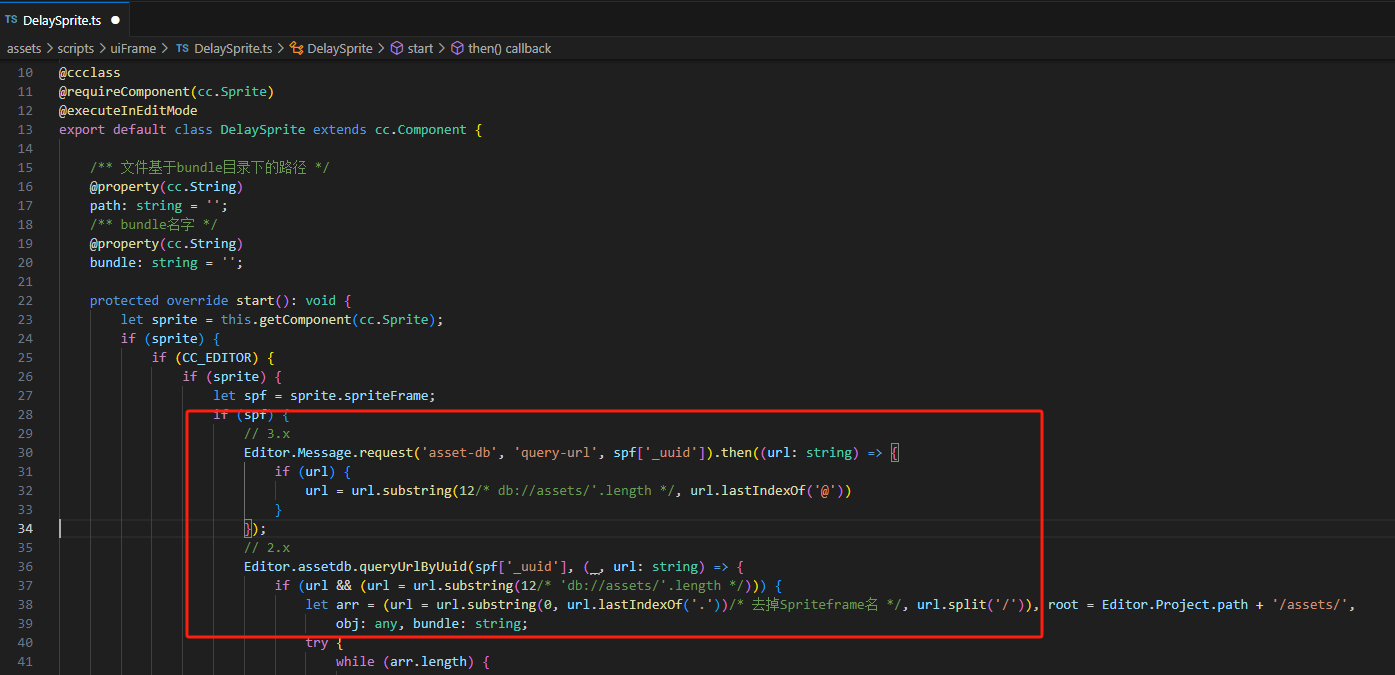Click the '// 2.x' comment
1395x675 pixels.
click(267, 547)
